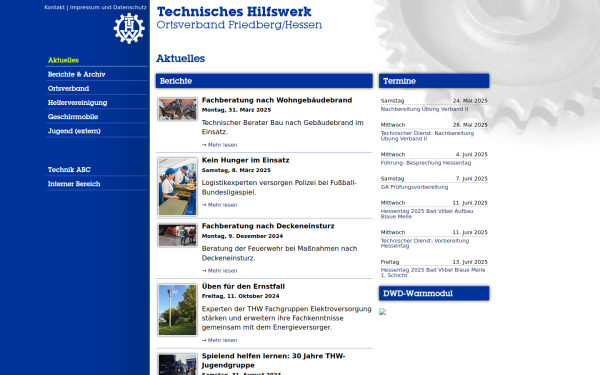Click the Termine section header
The width and height of the screenshot is (600, 375).
point(434,81)
